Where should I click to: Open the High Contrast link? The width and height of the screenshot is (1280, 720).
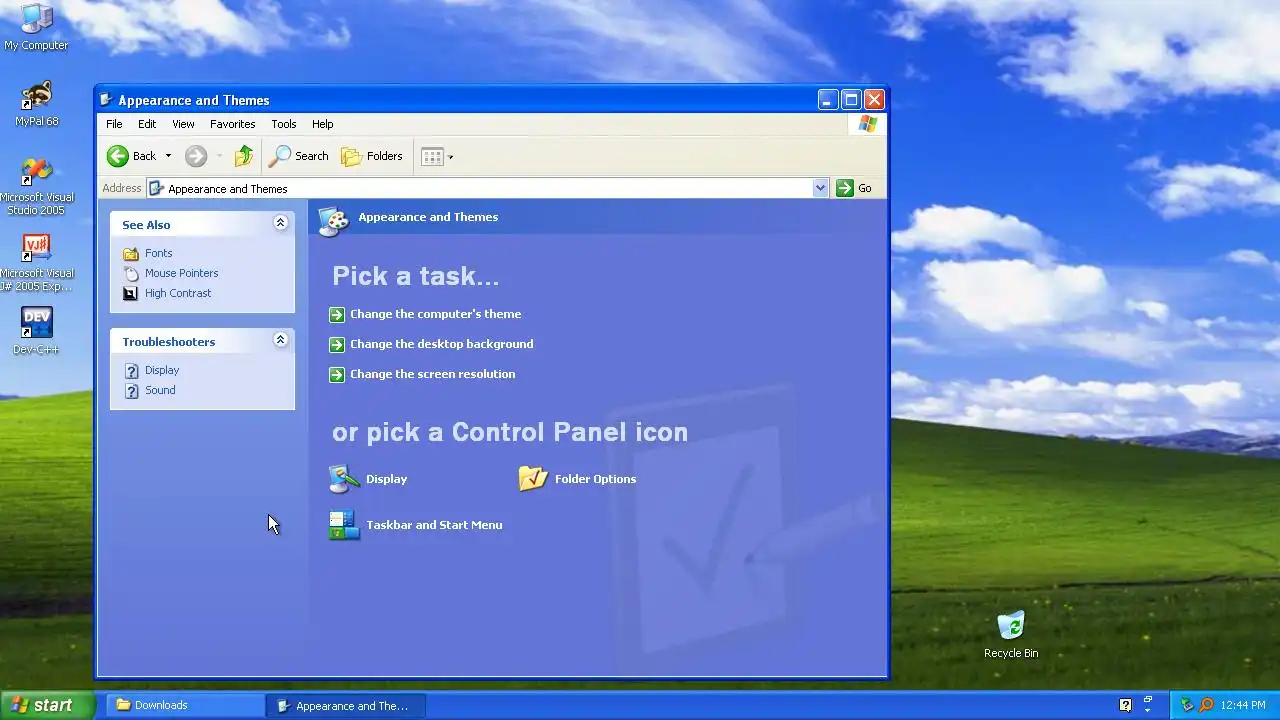pyautogui.click(x=178, y=293)
